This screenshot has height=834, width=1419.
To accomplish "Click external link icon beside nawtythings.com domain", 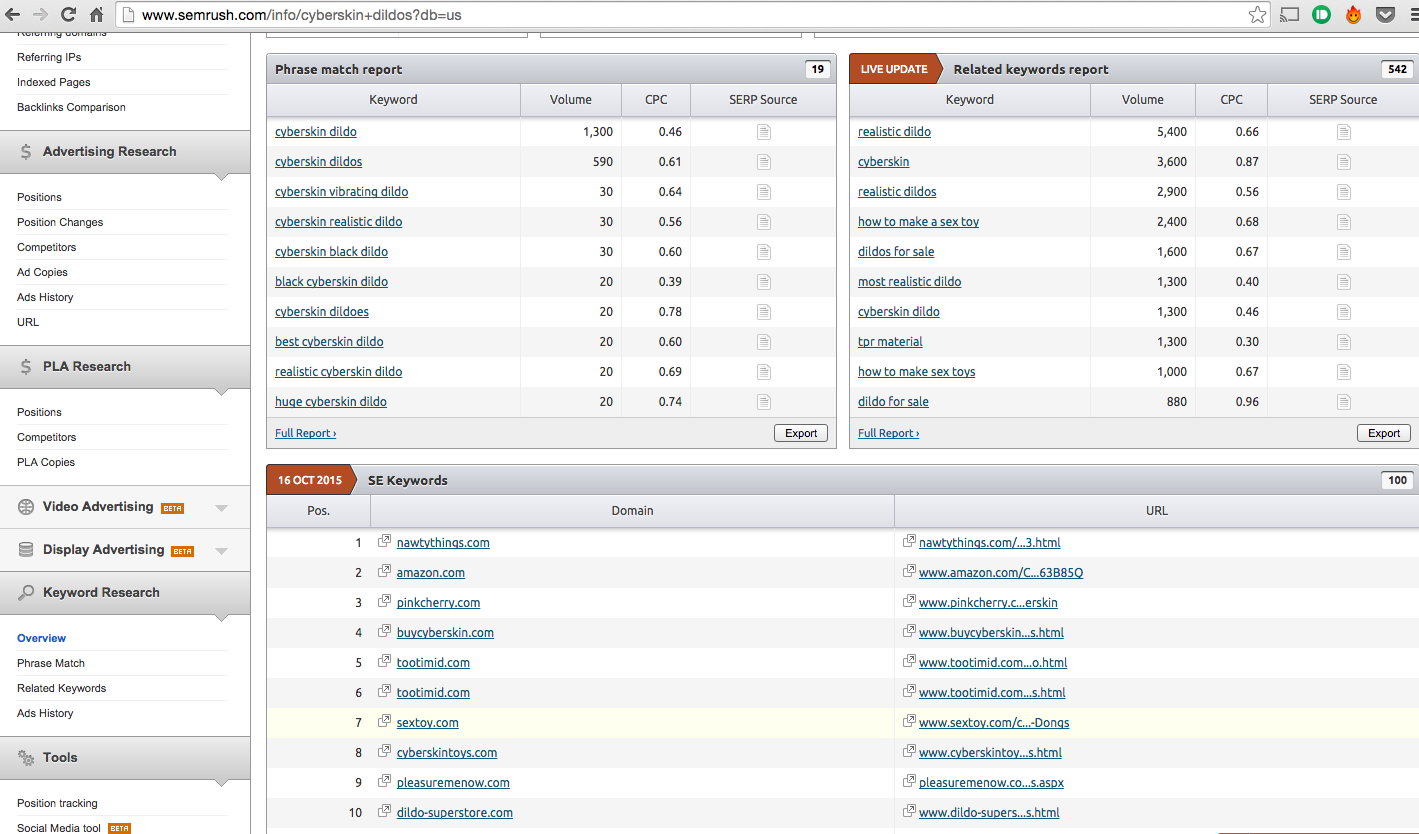I will coord(385,542).
